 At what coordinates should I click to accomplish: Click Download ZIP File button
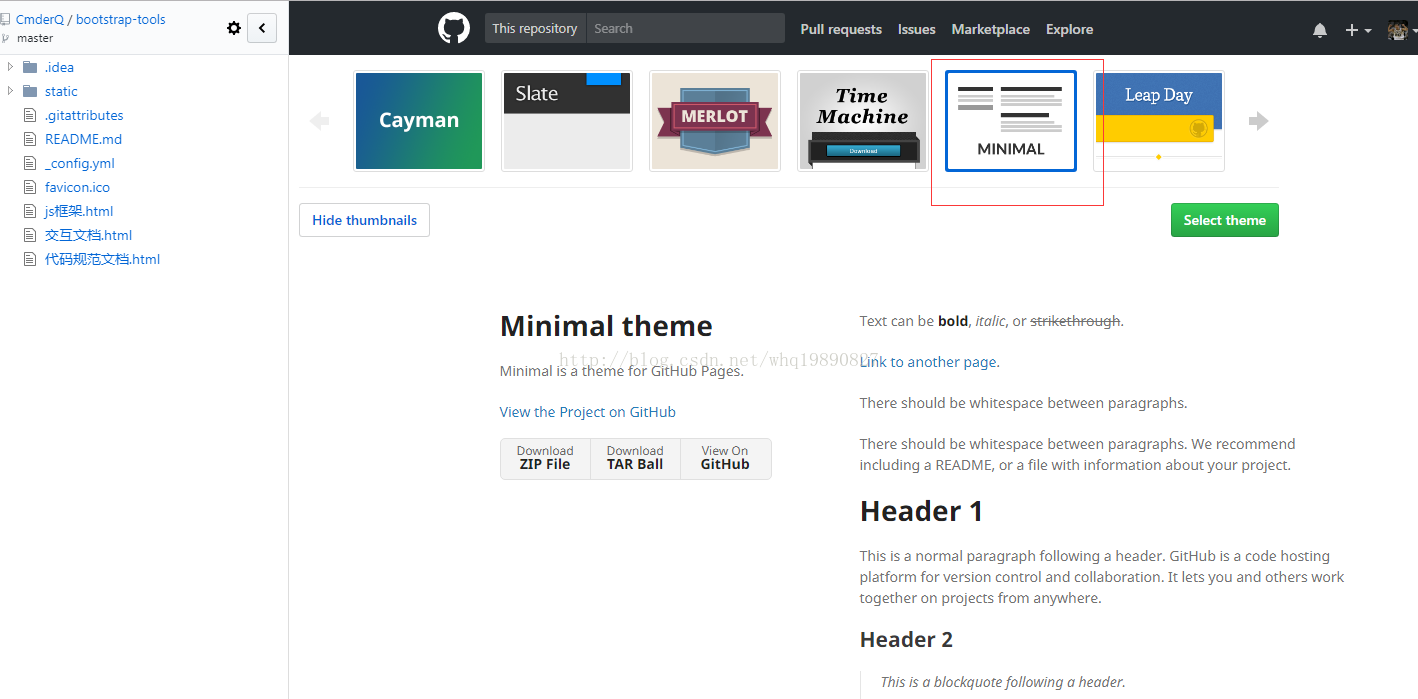coord(545,458)
